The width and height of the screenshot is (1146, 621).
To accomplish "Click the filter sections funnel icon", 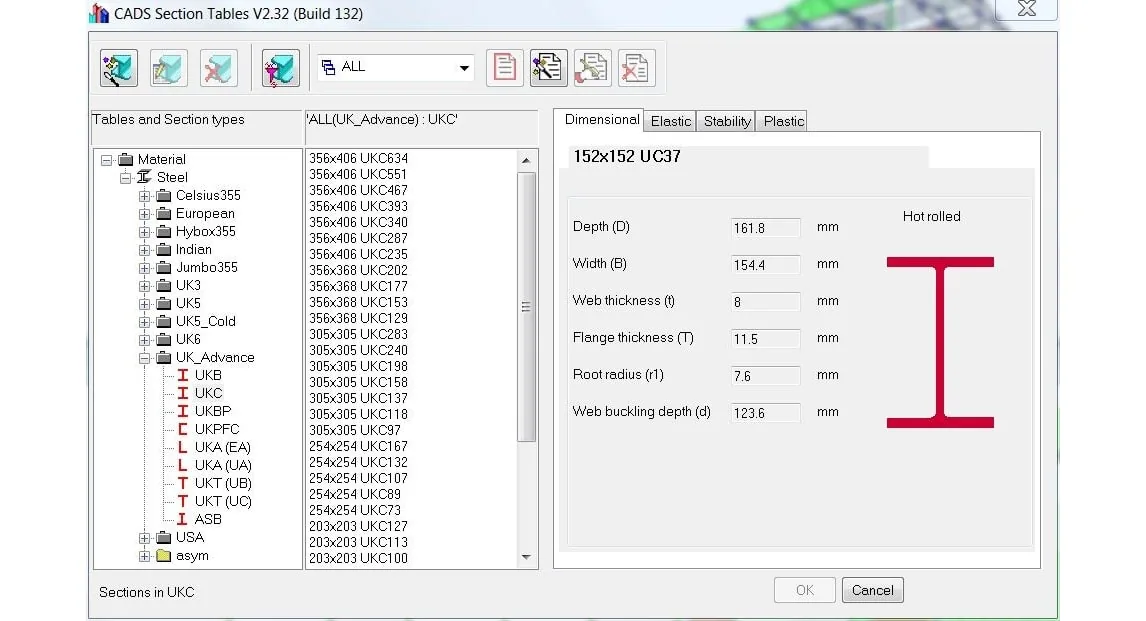I will point(281,69).
